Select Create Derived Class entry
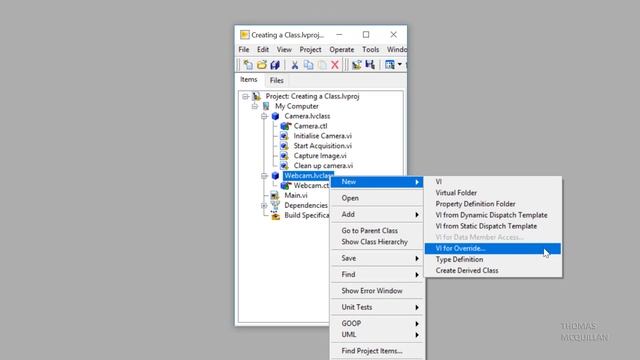The image size is (640, 360). pos(493,271)
